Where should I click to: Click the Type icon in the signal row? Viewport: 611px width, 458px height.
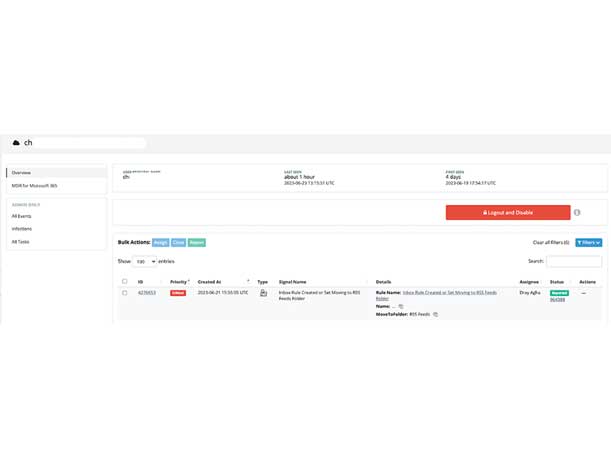point(263,293)
